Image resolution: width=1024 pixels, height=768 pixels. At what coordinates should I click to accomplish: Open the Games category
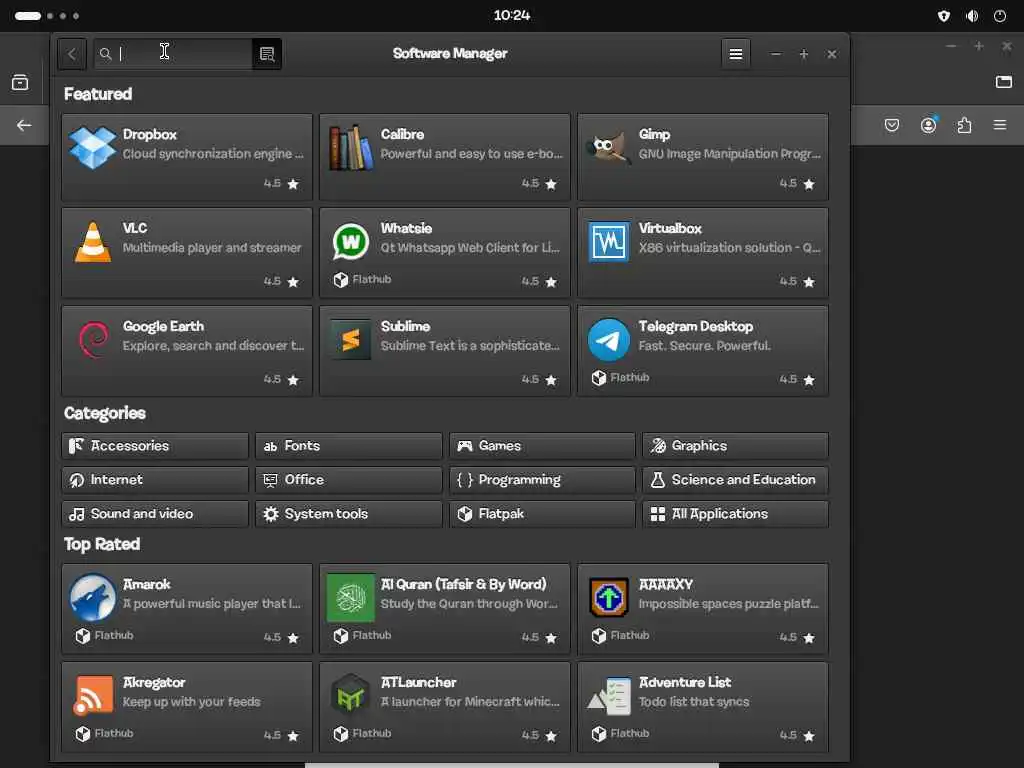pyautogui.click(x=542, y=446)
